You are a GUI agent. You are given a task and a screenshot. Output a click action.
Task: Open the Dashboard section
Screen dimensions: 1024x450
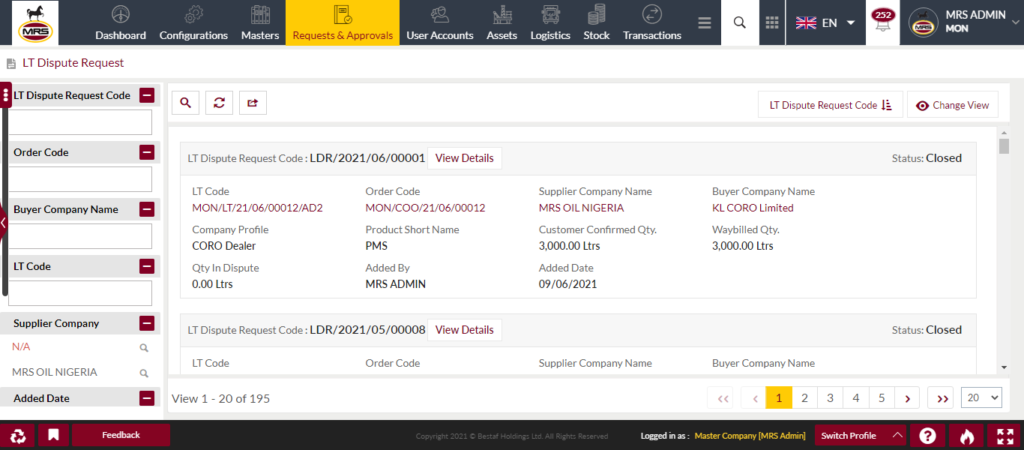point(120,23)
